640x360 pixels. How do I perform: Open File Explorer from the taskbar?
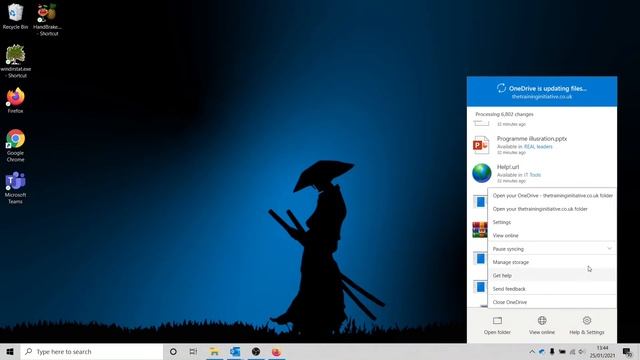pos(214,351)
